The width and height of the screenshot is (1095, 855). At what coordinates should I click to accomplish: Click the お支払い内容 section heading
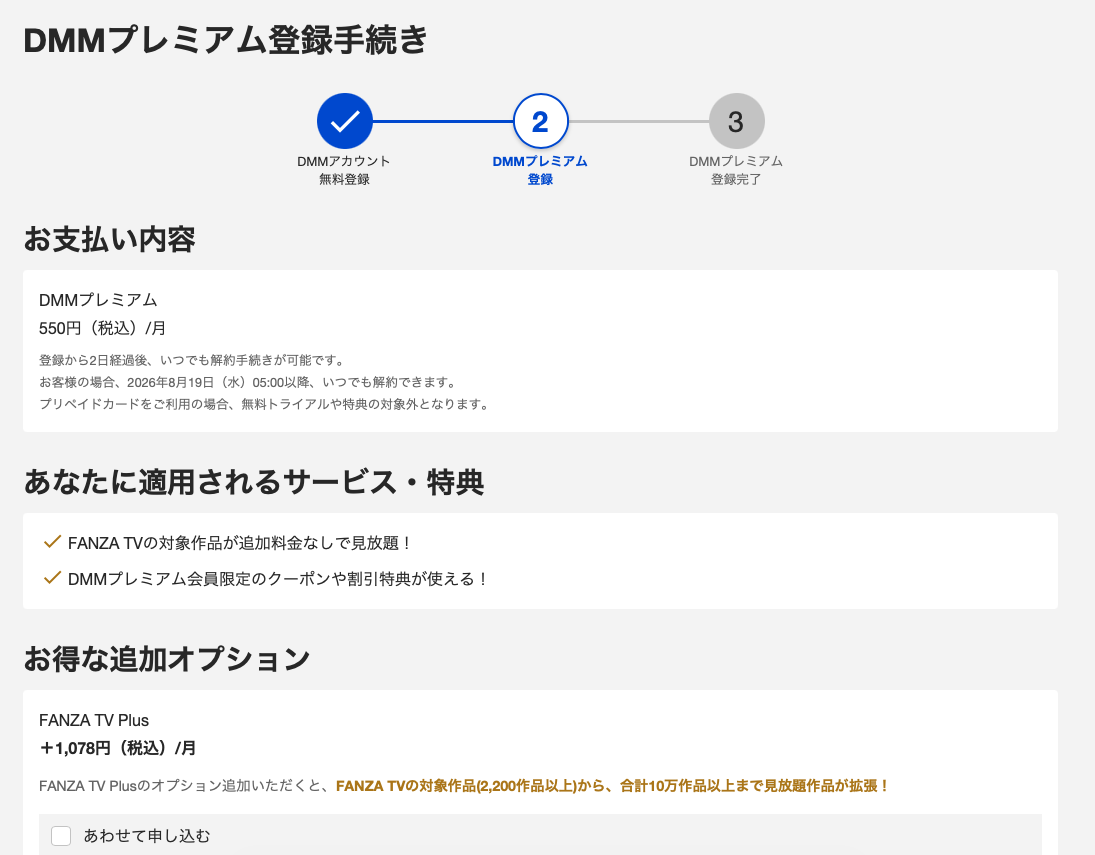pos(110,239)
